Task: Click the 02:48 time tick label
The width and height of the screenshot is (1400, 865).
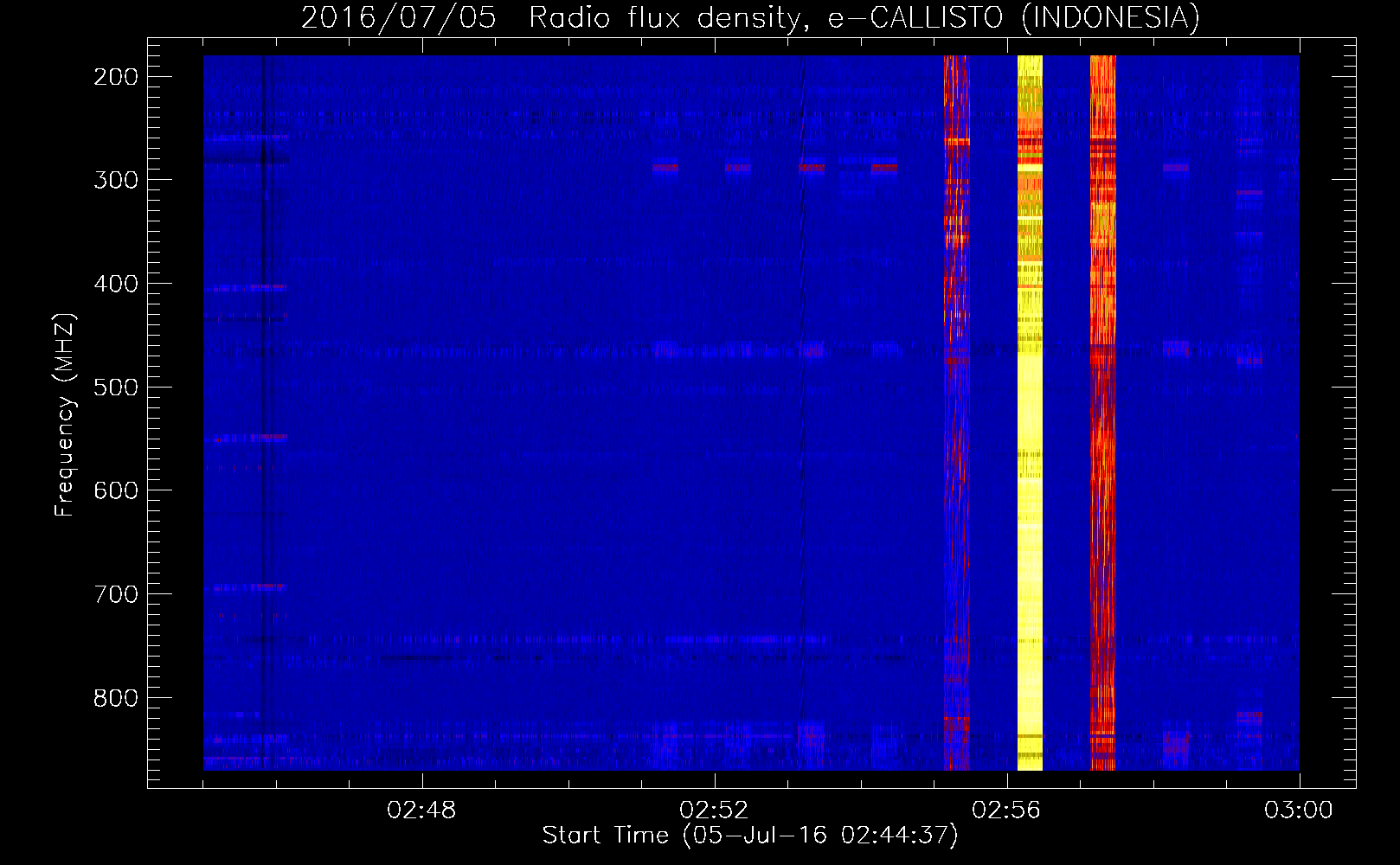Action: (x=421, y=811)
